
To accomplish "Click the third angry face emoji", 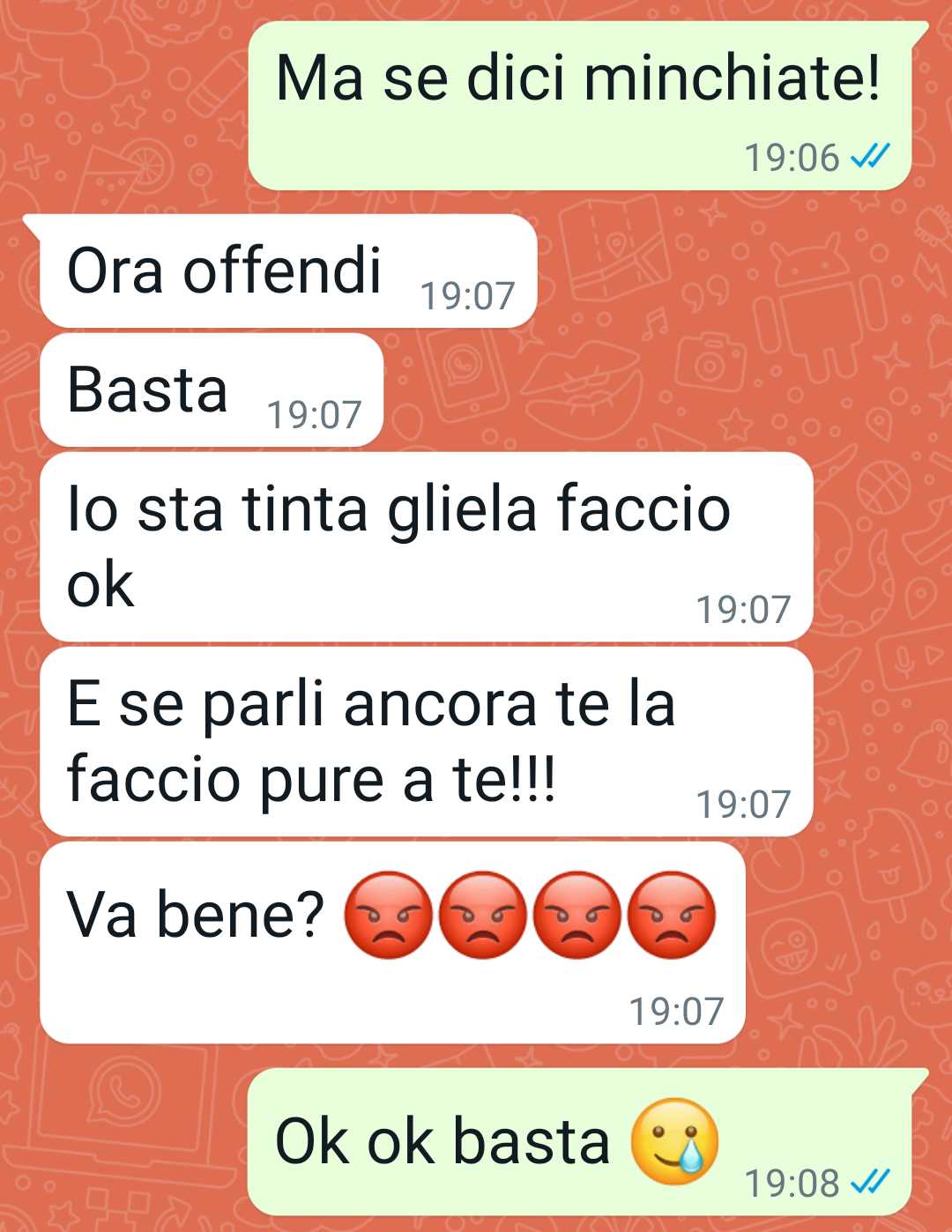I will click(576, 916).
